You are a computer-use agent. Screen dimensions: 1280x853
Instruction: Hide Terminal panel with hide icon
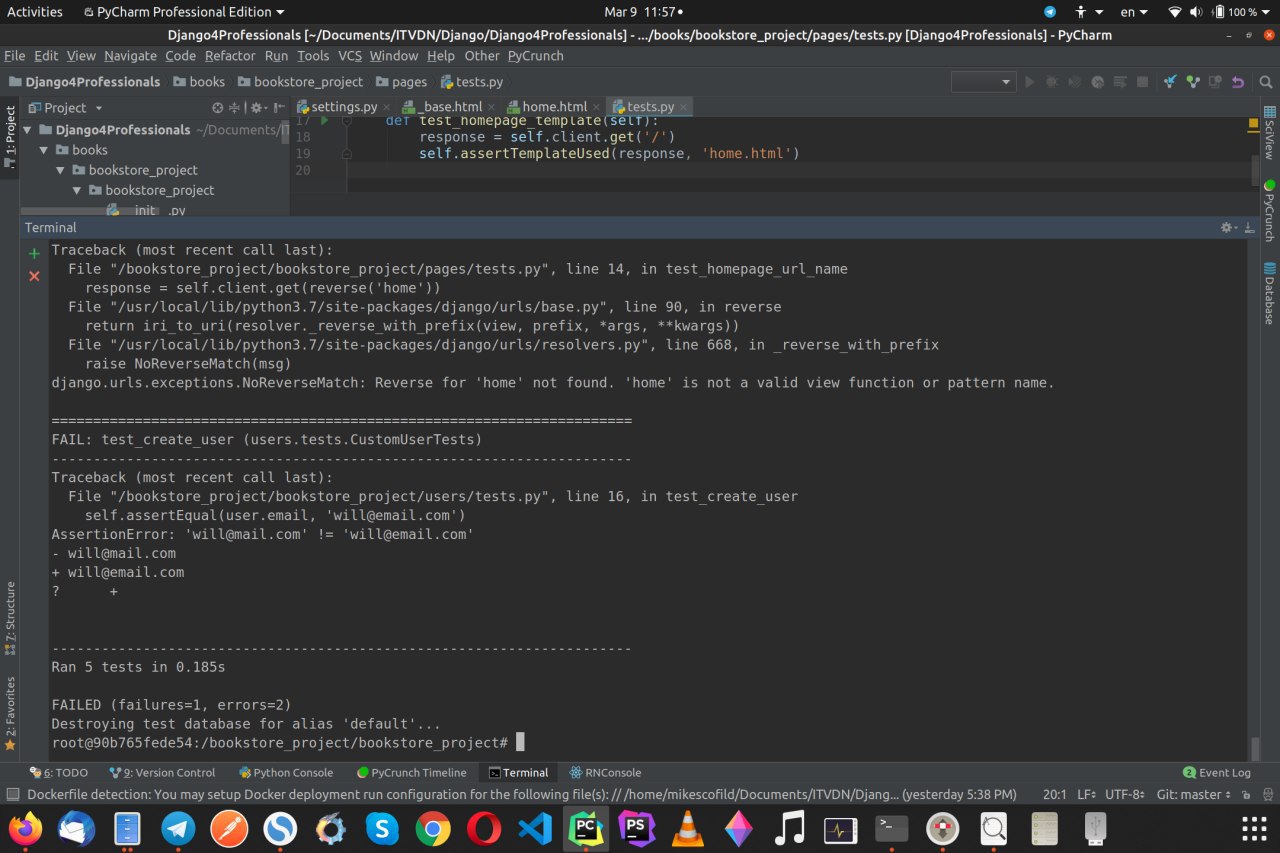click(1249, 228)
